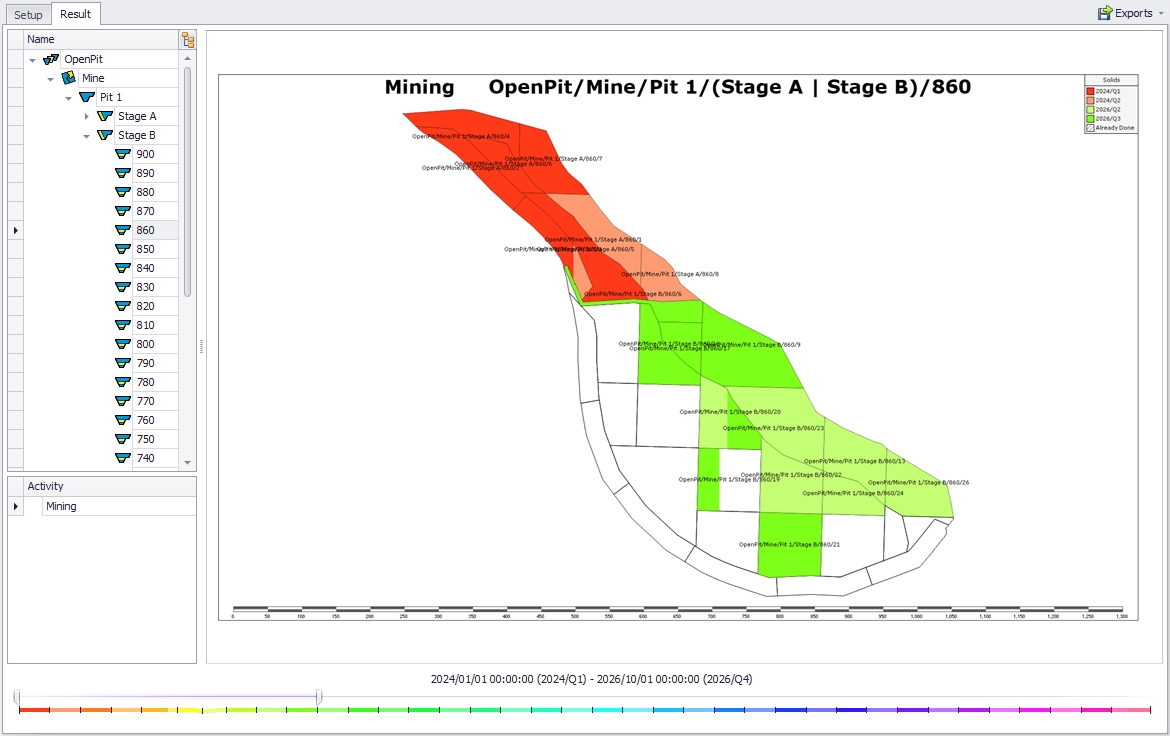The width and height of the screenshot is (1170, 736).
Task: Click the 2024/Q2 legend swatch
Action: (1090, 100)
